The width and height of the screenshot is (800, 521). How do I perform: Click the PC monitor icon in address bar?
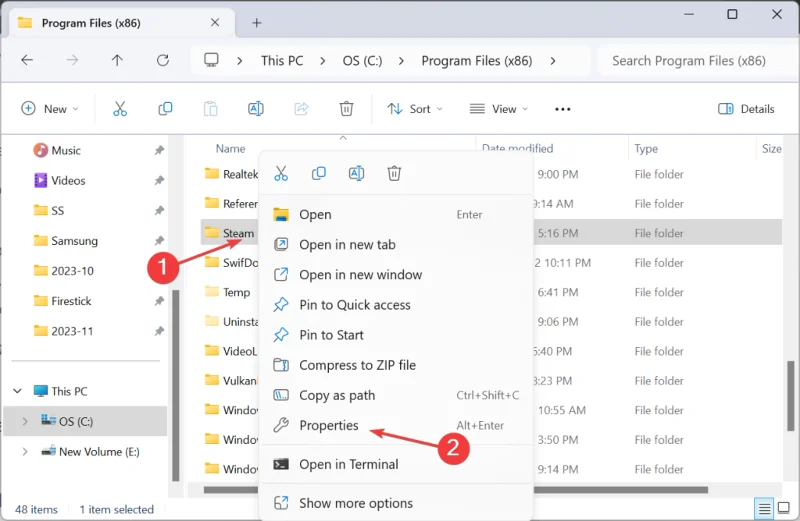(x=211, y=60)
